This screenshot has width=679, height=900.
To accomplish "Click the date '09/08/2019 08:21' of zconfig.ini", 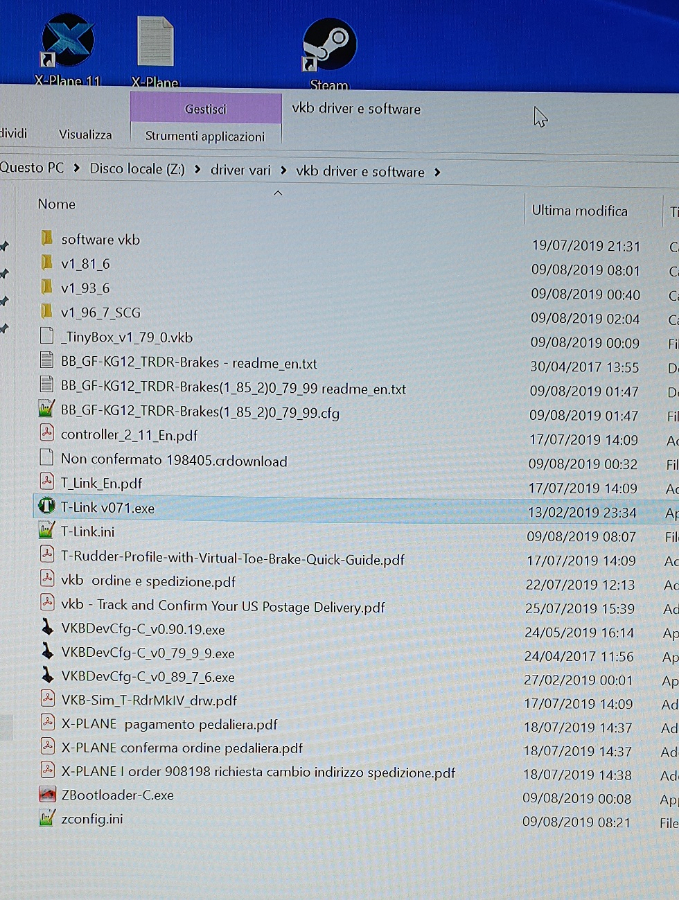I will [576, 821].
